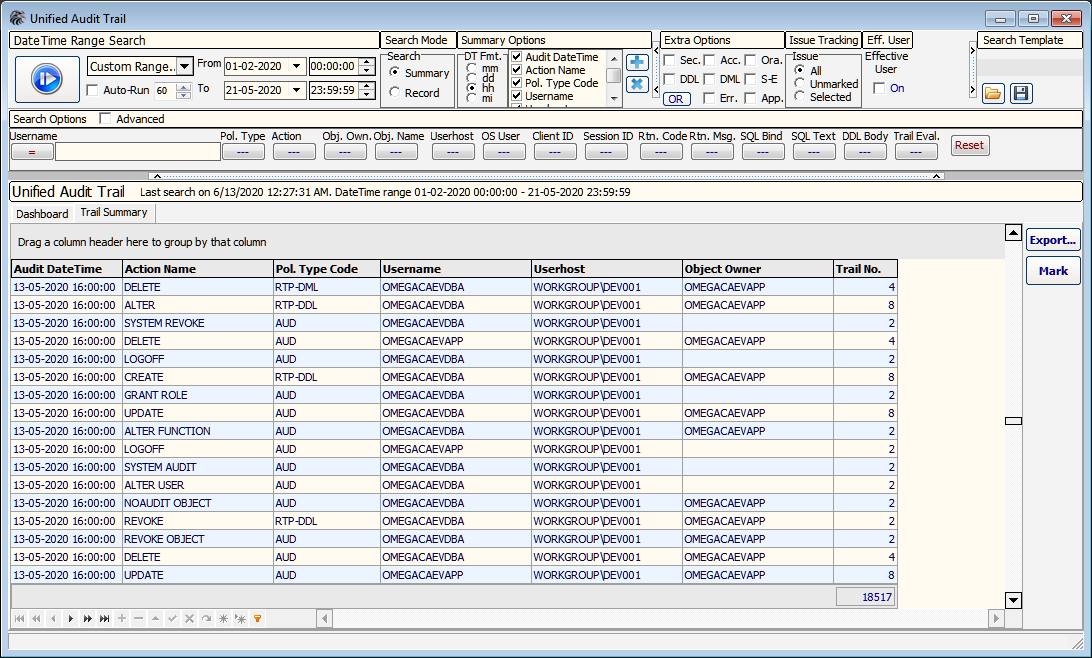This screenshot has width=1092, height=658.
Task: Switch to the Dashboard tab
Action: point(41,214)
